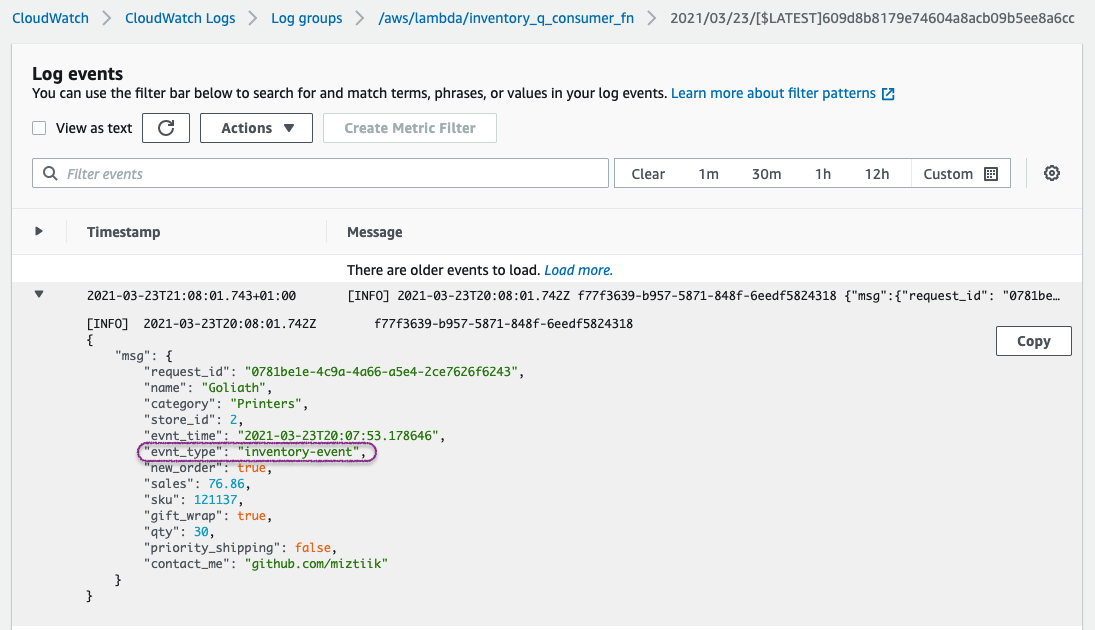Viewport: 1095px width, 630px height.
Task: Click the Create Metric Filter button
Action: (x=410, y=128)
